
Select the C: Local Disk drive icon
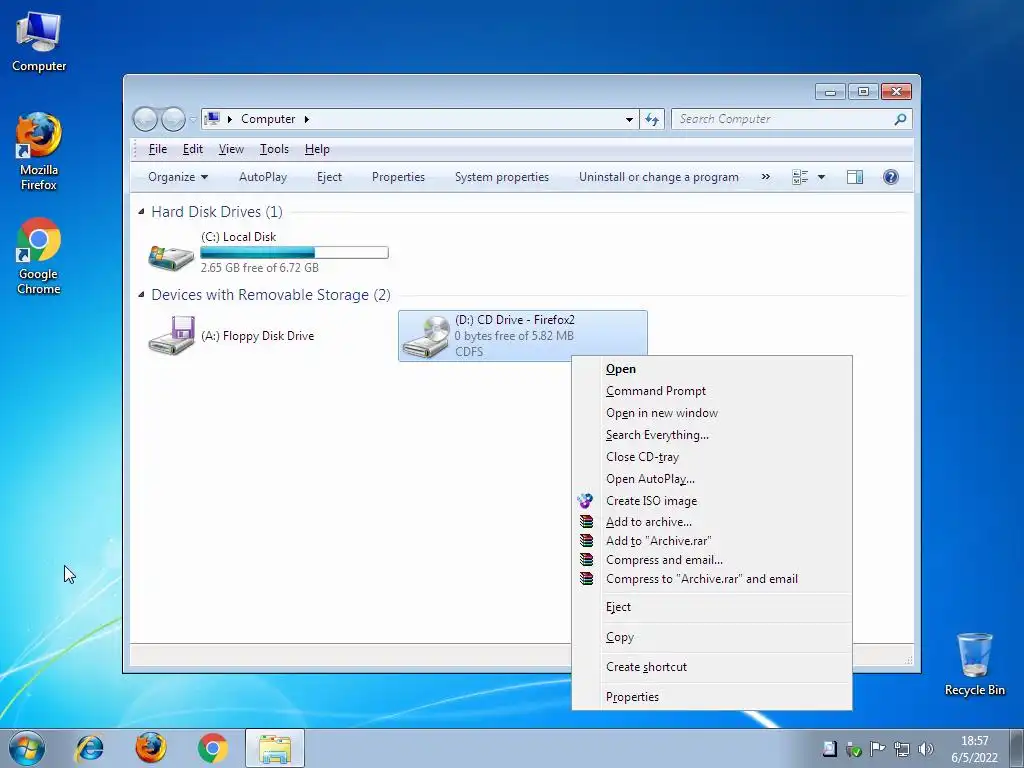[x=171, y=257]
